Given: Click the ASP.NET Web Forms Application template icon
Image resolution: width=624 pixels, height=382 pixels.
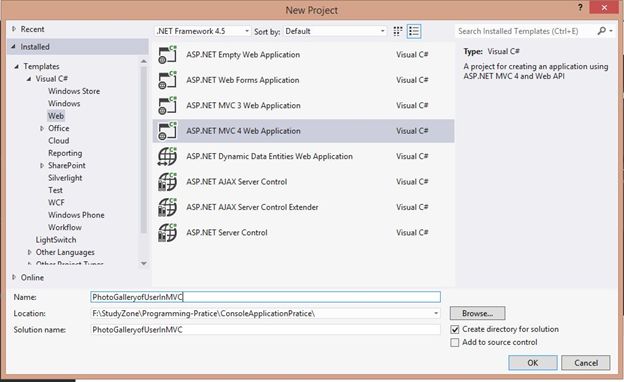Looking at the screenshot, I should 168,80.
